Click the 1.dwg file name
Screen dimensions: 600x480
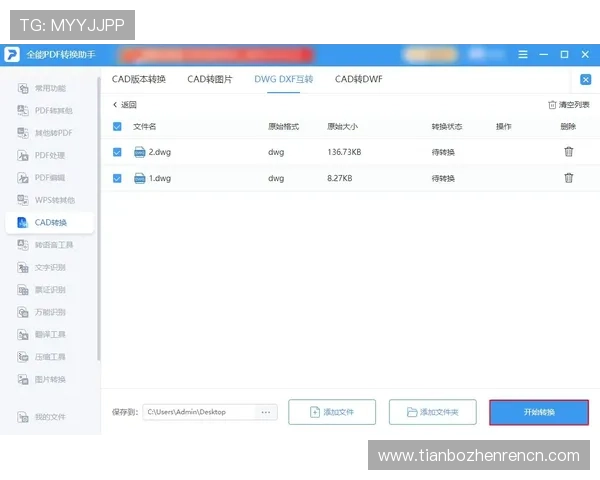pyautogui.click(x=160, y=178)
